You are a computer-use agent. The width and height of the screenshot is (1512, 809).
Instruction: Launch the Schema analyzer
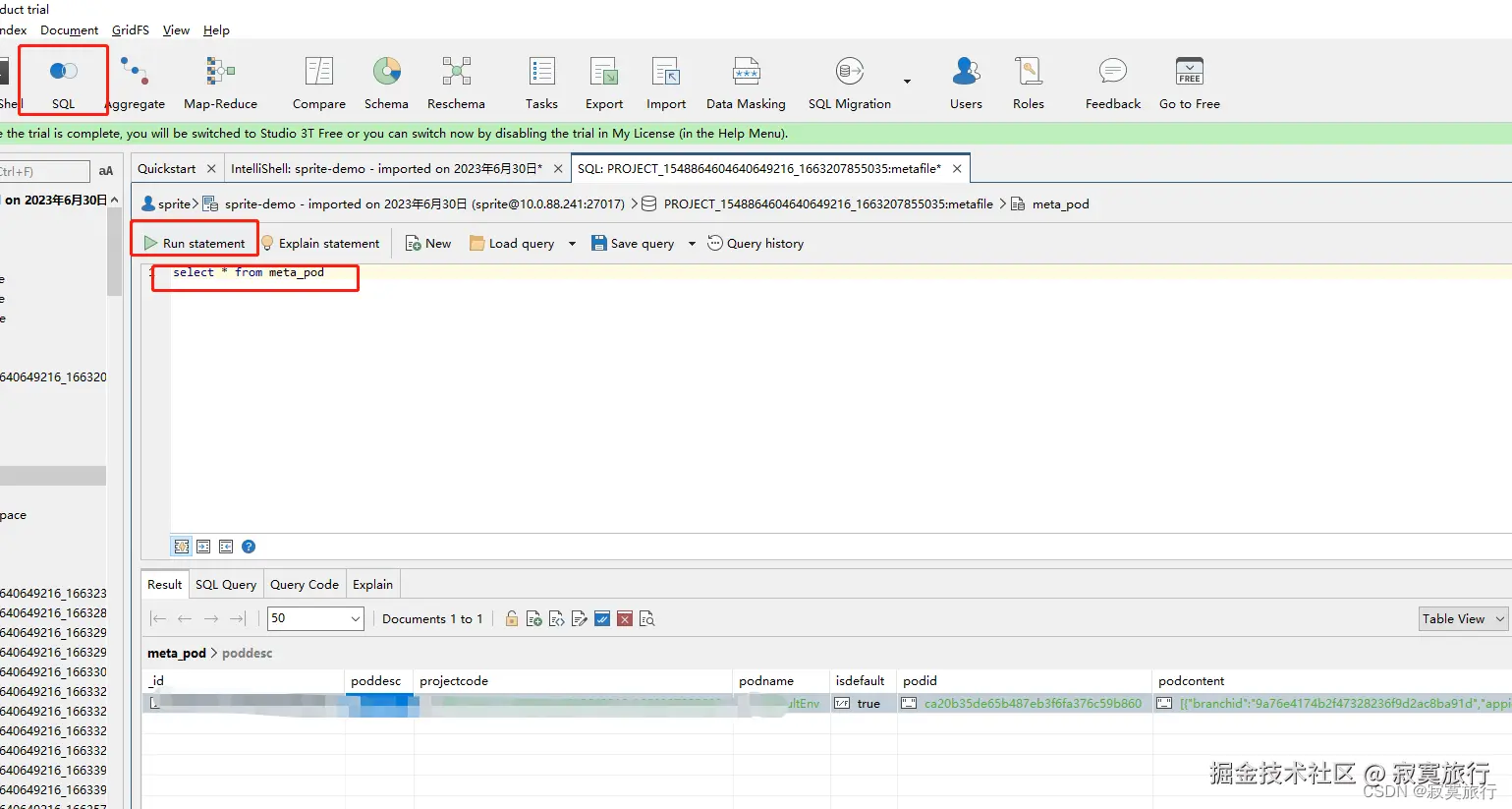[x=386, y=81]
